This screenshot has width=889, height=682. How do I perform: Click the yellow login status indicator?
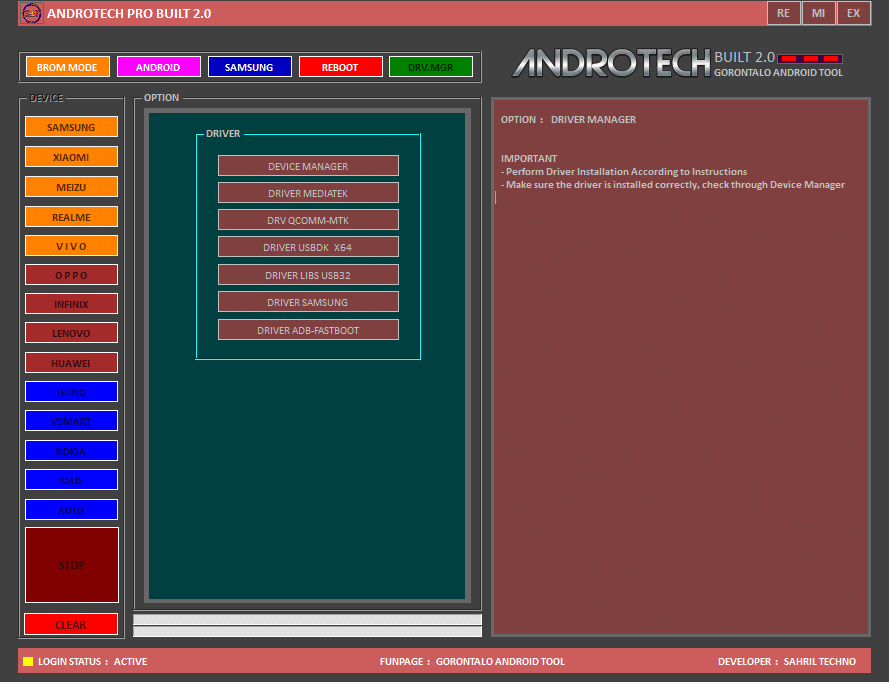click(28, 661)
